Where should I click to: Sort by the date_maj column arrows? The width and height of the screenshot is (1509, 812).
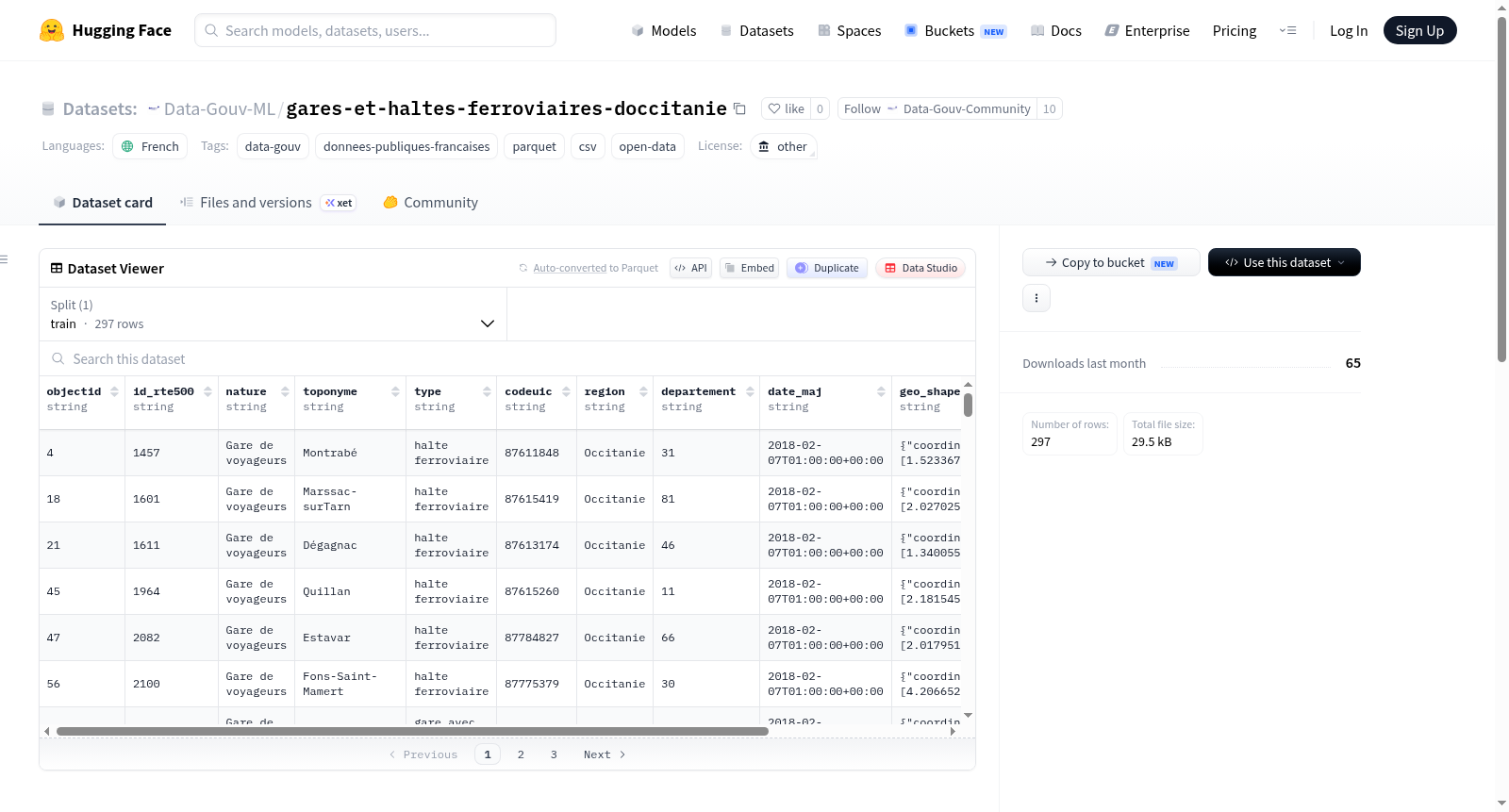881,391
